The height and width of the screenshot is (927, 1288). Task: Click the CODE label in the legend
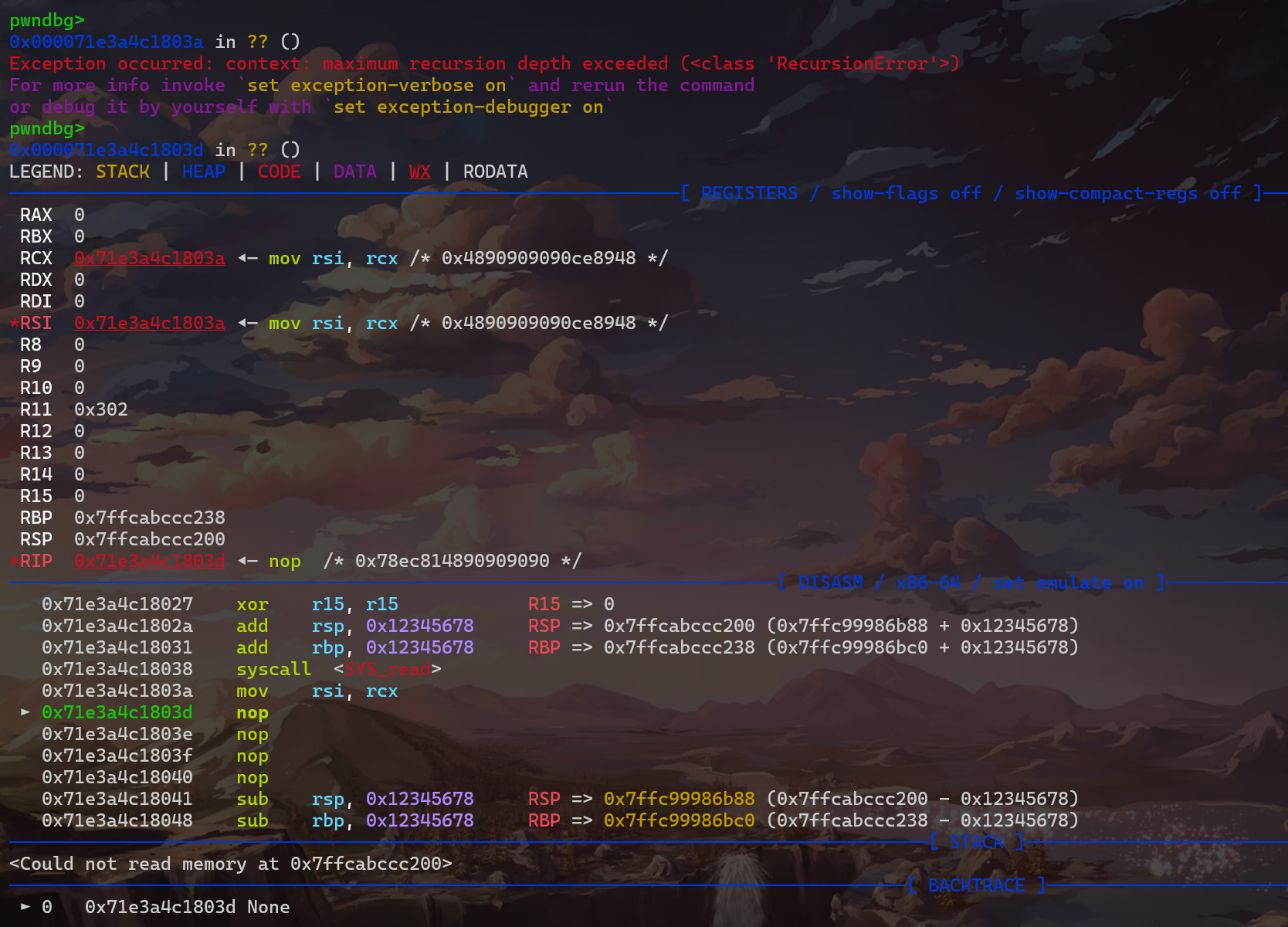pos(279,171)
